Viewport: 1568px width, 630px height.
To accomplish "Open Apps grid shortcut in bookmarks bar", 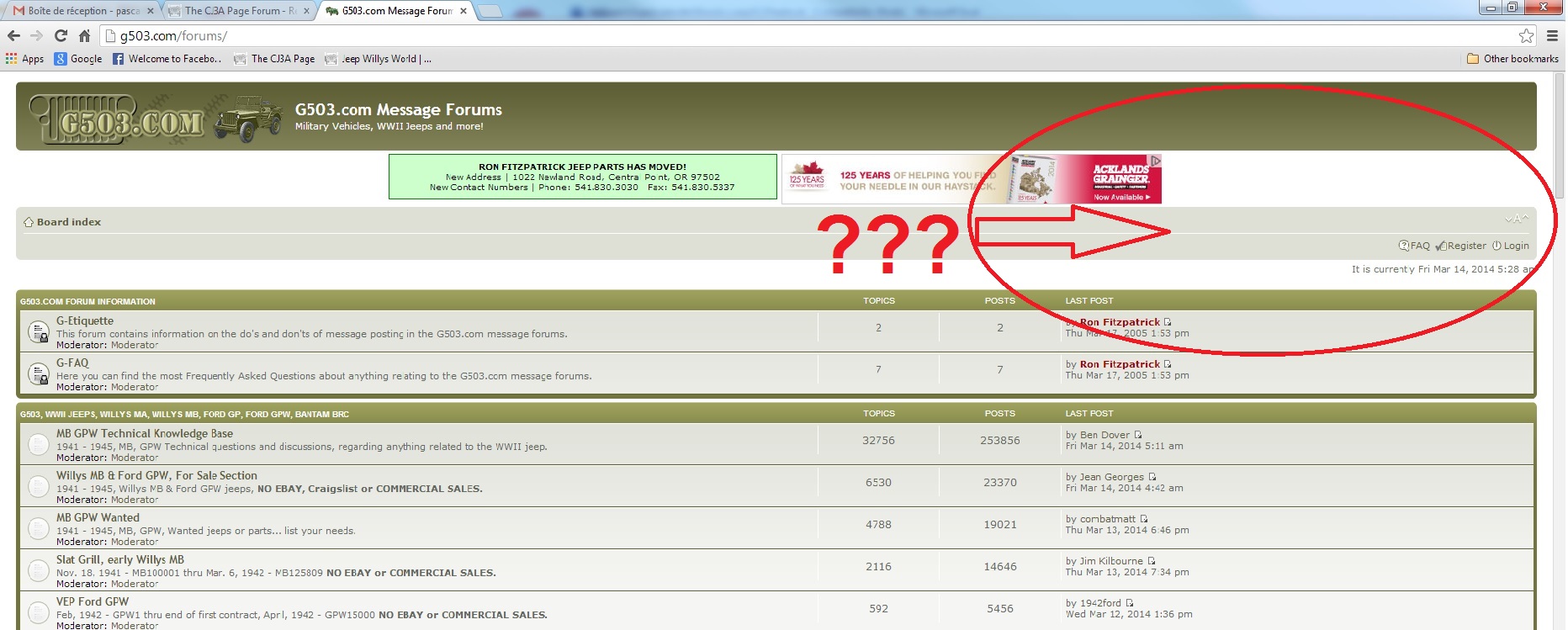I will pyautogui.click(x=24, y=59).
